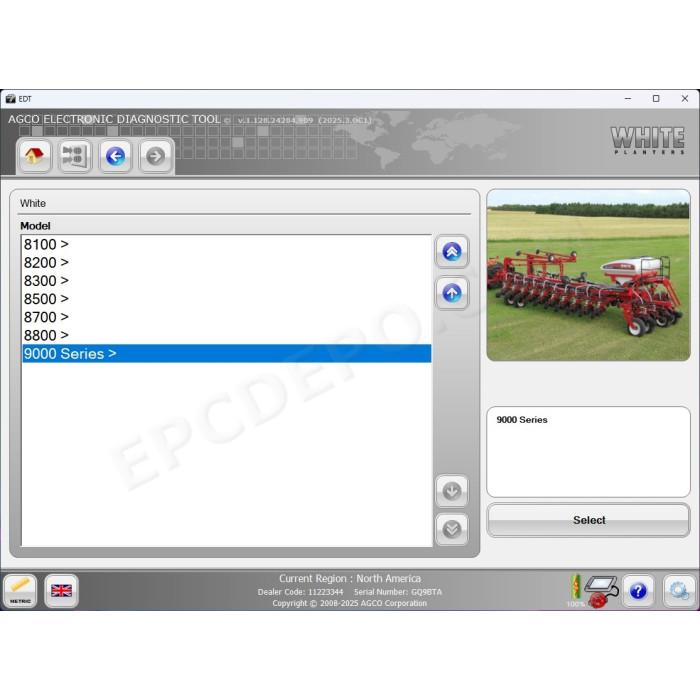Jump to top of model list
Image resolution: width=700 pixels, height=700 pixels.
452,252
